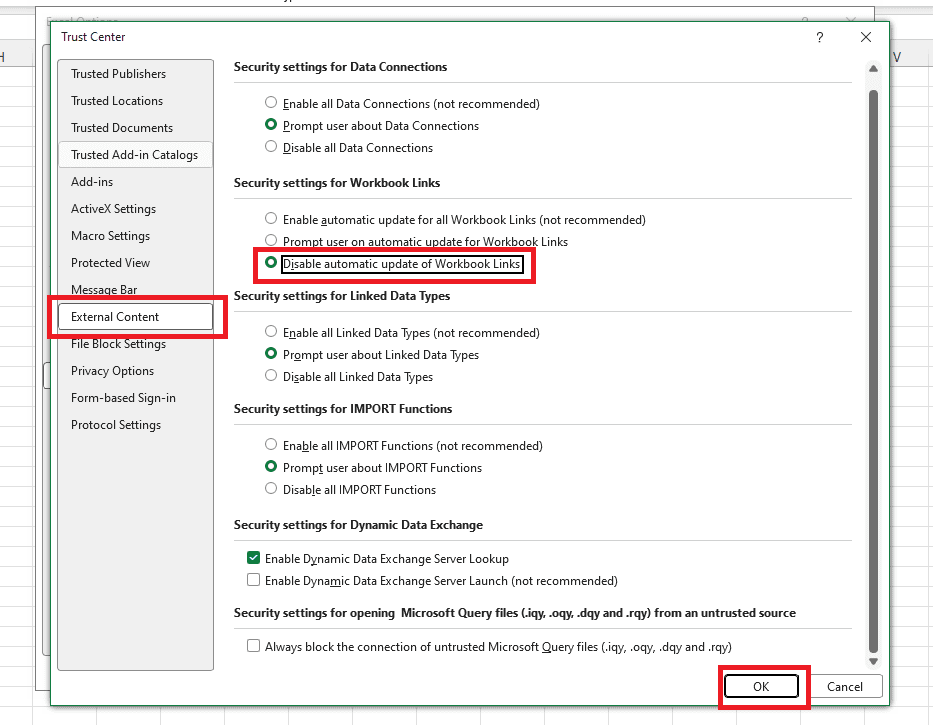The height and width of the screenshot is (725, 933).
Task: Select Disable all IMPORT Functions
Action: 271,489
